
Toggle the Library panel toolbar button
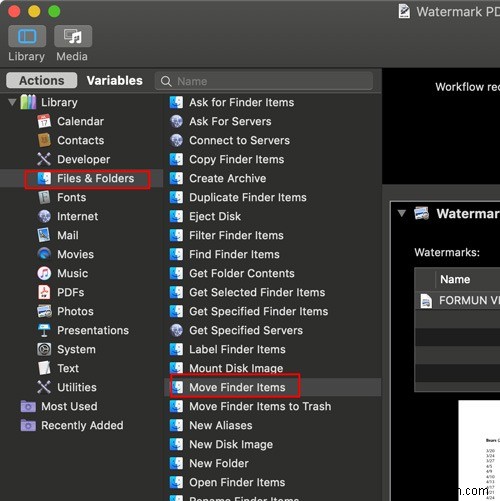click(x=27, y=36)
